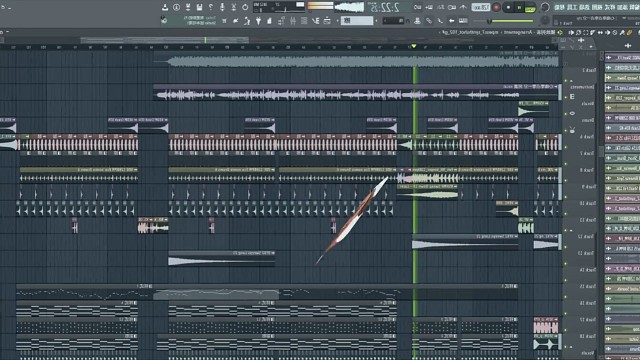Click pattern selector arrow next to playlist icons

click(x=337, y=20)
